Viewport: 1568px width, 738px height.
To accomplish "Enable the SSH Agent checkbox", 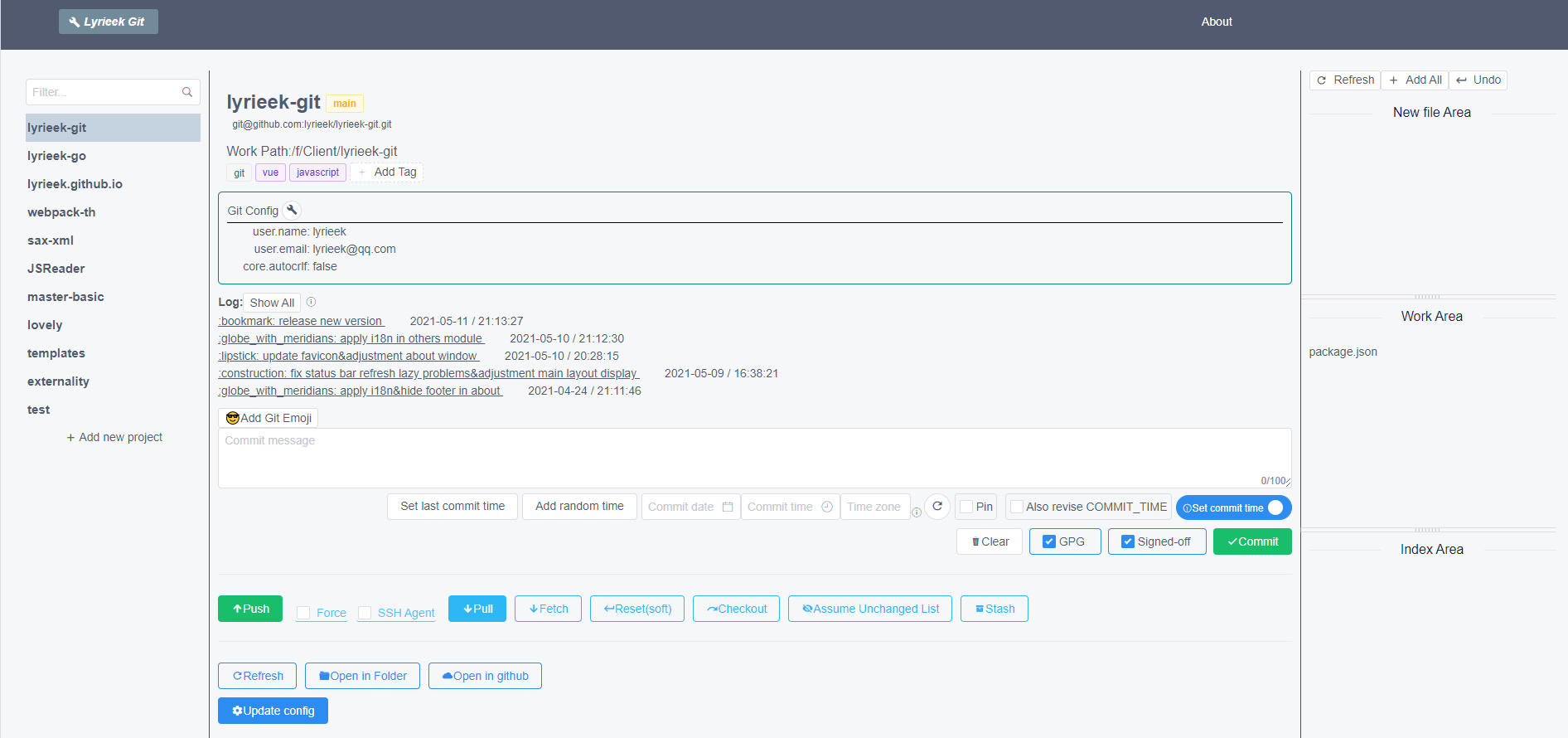I will 365,613.
